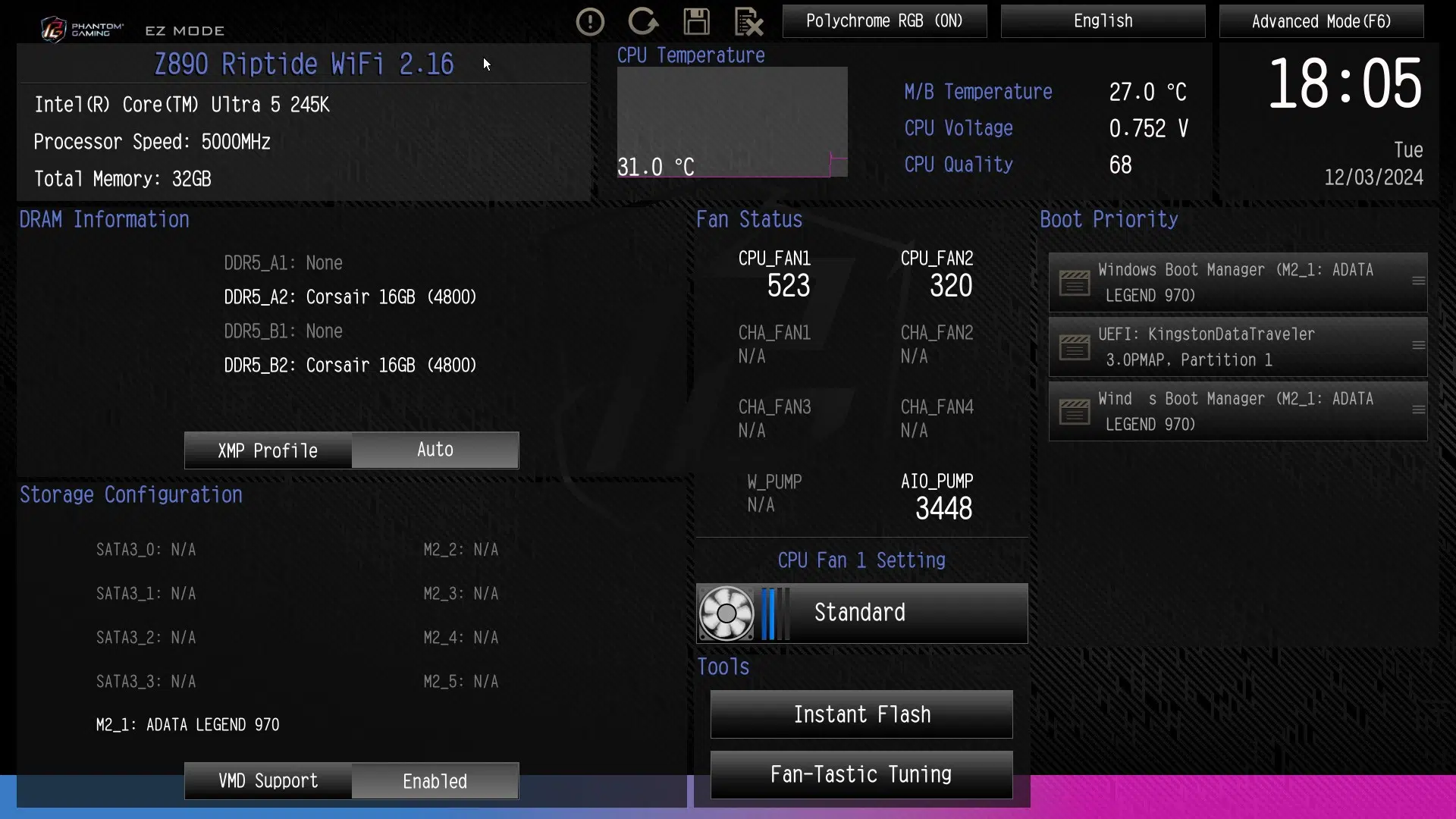This screenshot has height=819, width=1456.
Task: Click the fan icon in CPU Fan 1 Setting
Action: tap(726, 613)
